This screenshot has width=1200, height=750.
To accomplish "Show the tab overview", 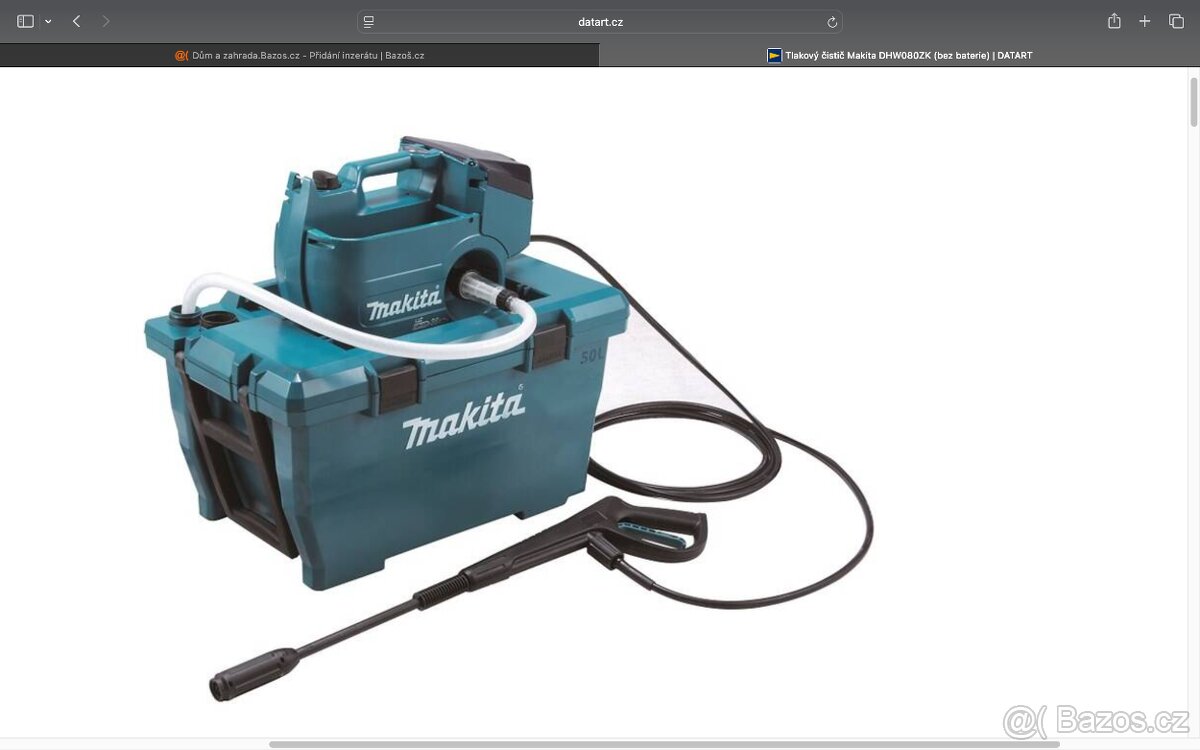I will coord(1176,21).
